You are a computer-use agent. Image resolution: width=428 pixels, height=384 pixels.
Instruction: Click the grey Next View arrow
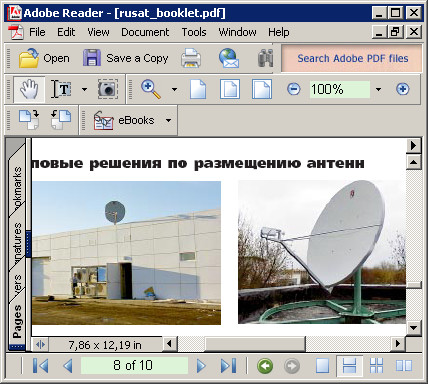(x=292, y=366)
